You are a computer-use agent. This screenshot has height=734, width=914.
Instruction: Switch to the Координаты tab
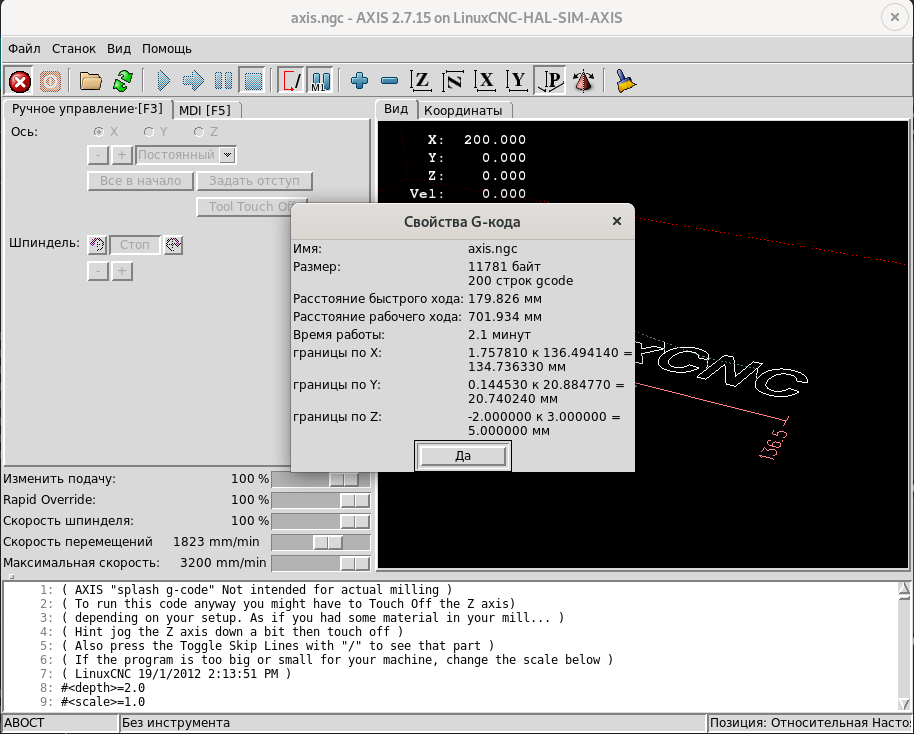coord(462,110)
